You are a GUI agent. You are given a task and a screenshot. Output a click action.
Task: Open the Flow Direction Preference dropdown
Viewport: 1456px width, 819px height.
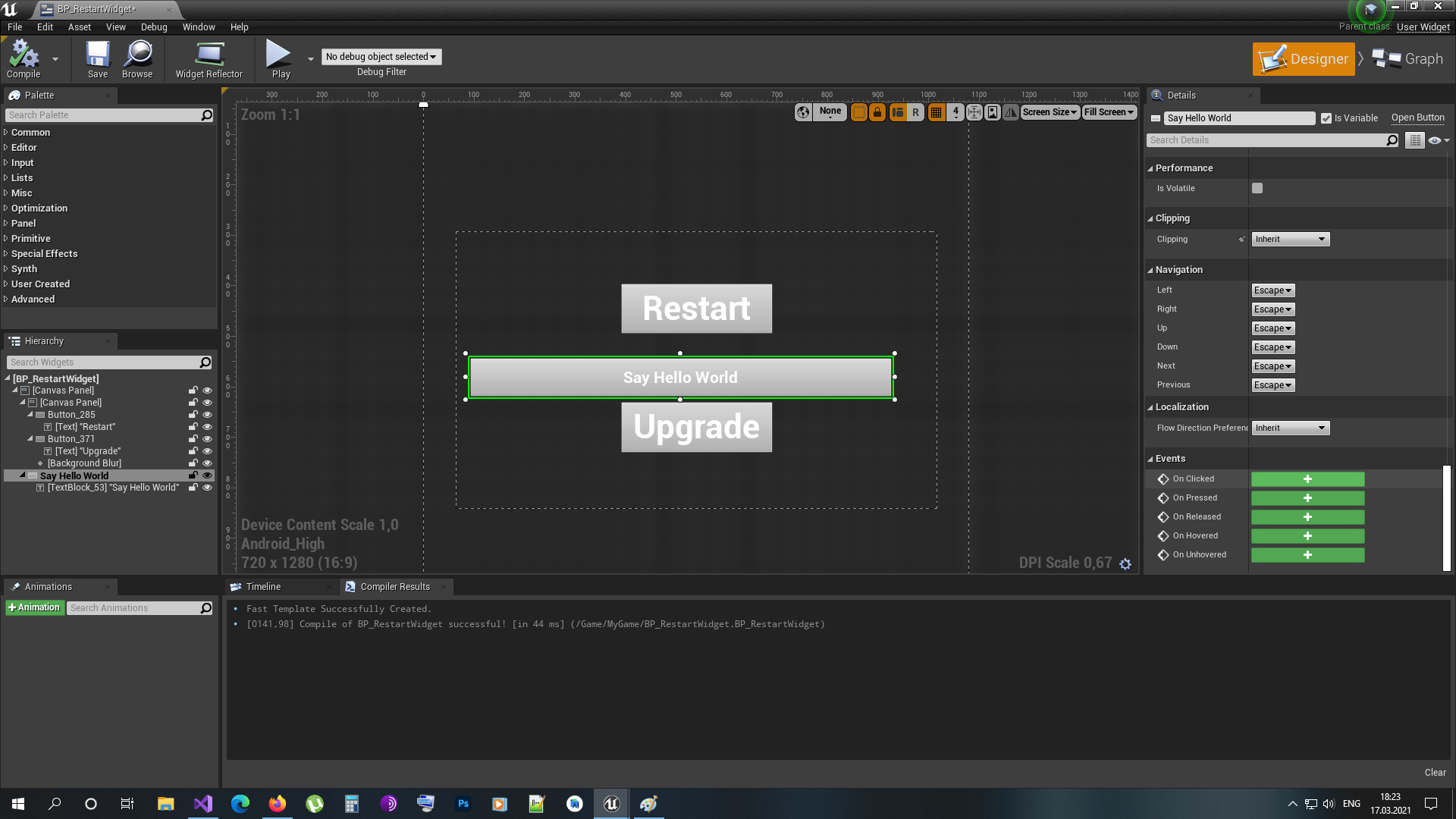[x=1291, y=428]
